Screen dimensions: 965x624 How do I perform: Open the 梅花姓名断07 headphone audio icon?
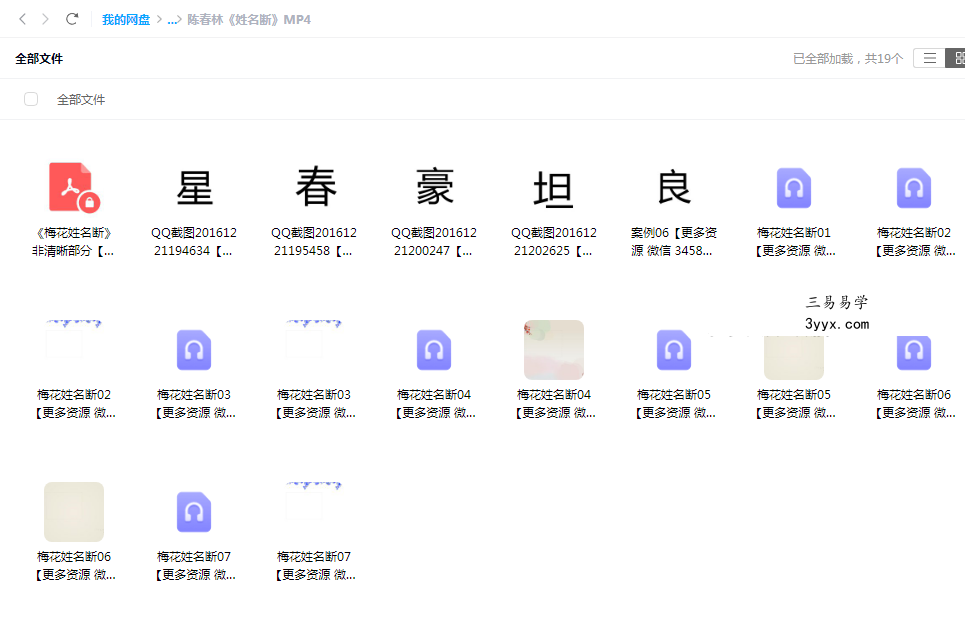pos(194,511)
